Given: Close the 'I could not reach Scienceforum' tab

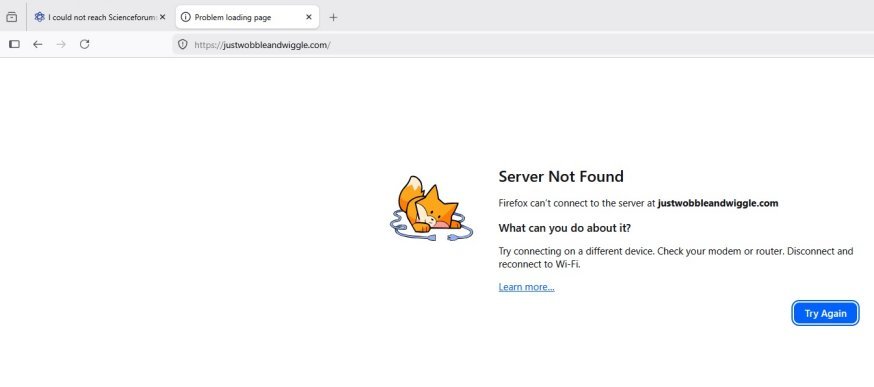Looking at the screenshot, I should [162, 17].
